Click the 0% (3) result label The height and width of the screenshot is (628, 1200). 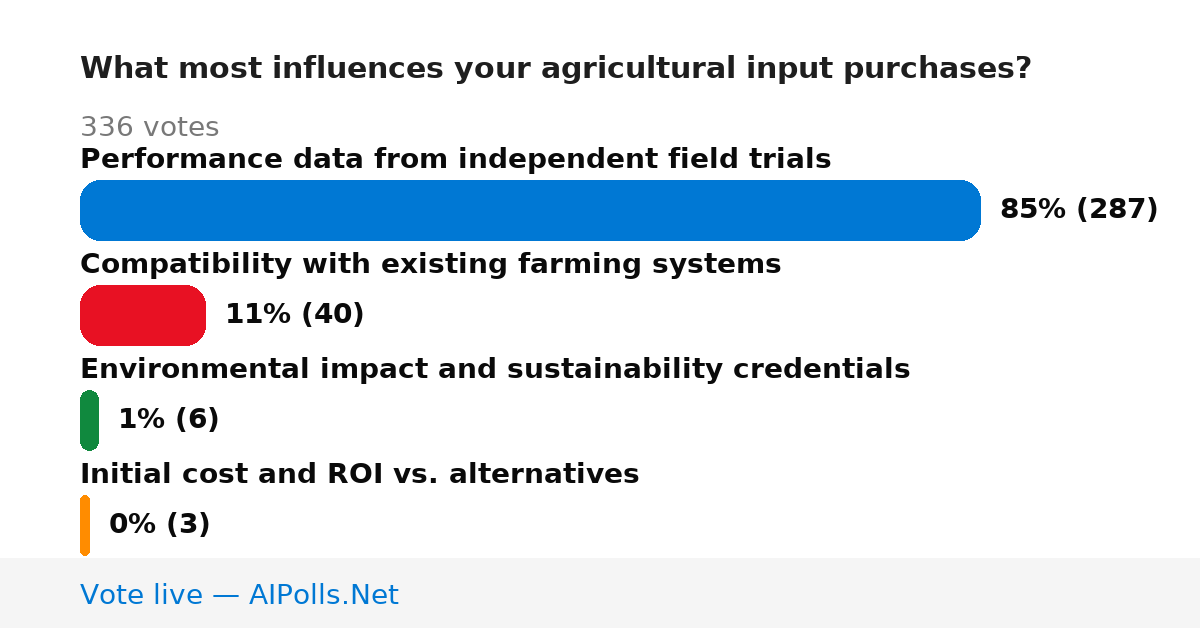160,524
